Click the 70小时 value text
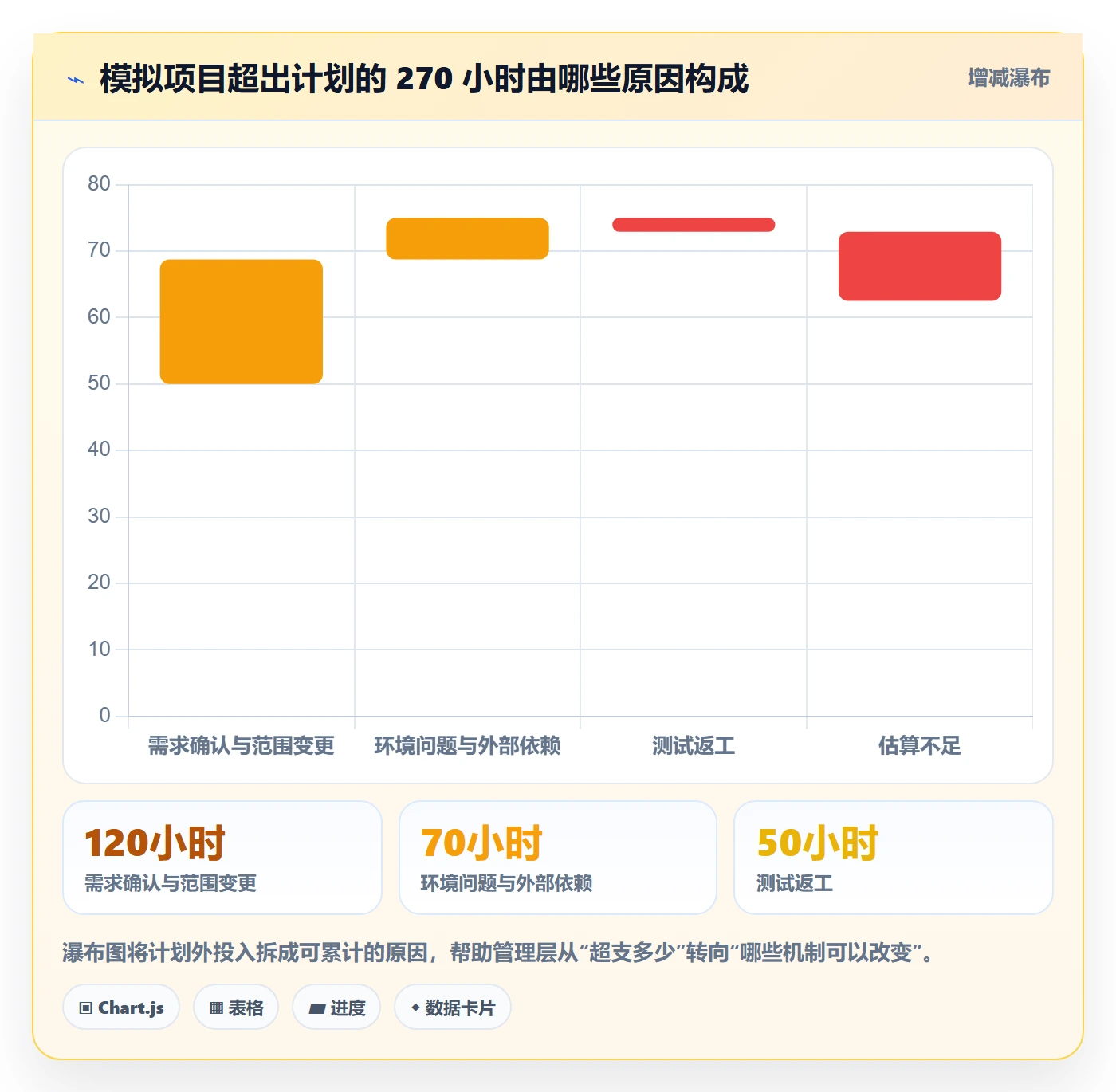 (x=481, y=843)
